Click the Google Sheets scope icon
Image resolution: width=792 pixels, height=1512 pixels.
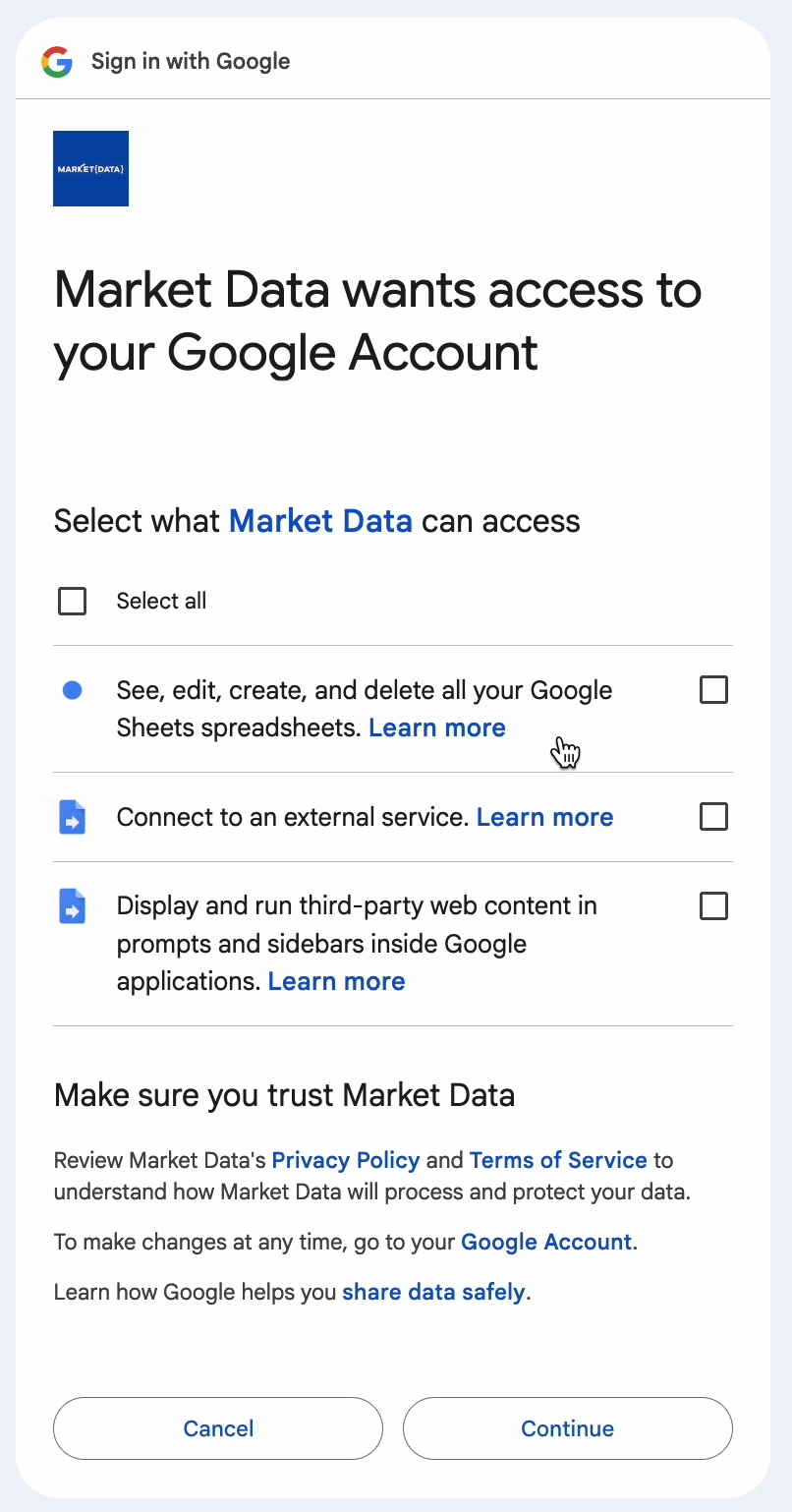tap(72, 690)
